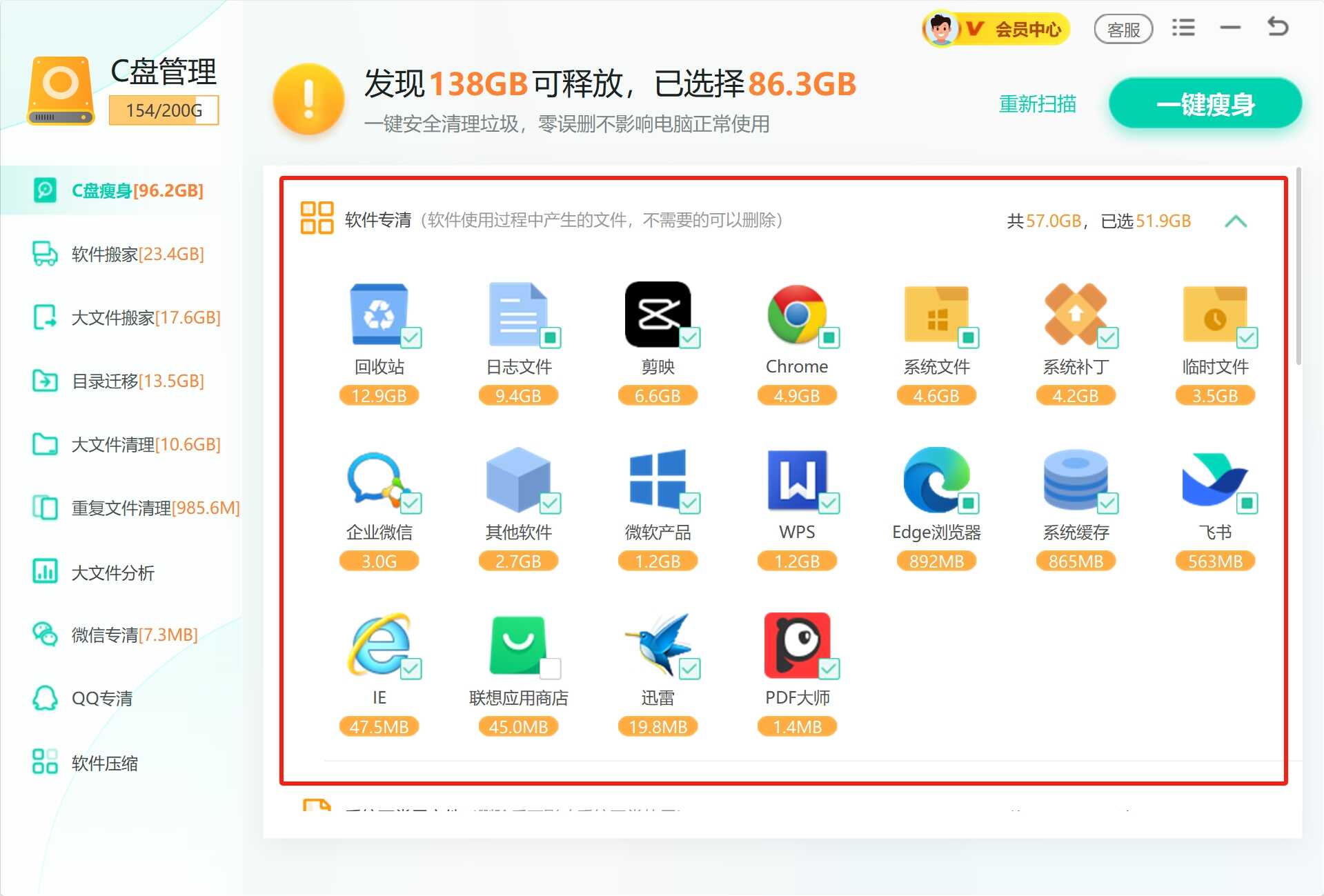Screen dimensions: 1324x896
Task: Select the WPS icon
Action: (797, 479)
